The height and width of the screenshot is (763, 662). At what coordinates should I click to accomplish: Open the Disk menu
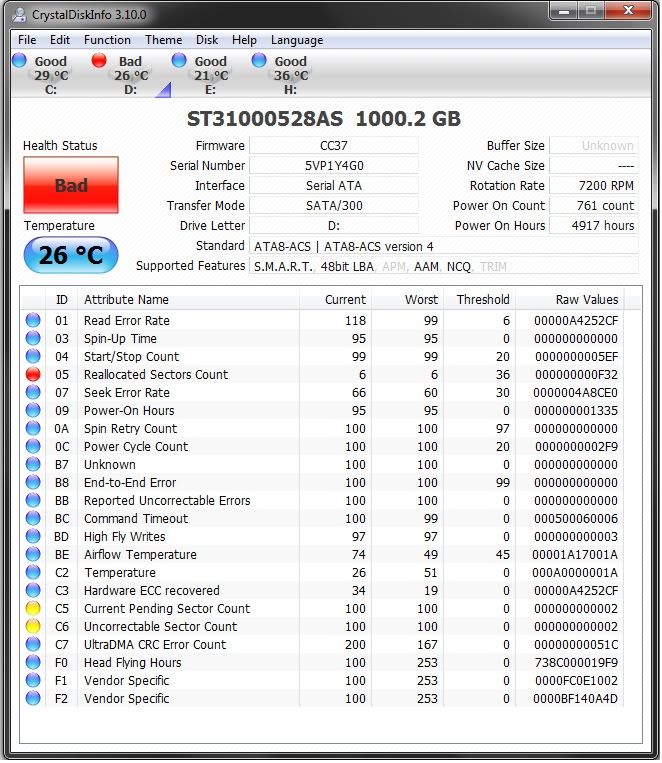207,40
